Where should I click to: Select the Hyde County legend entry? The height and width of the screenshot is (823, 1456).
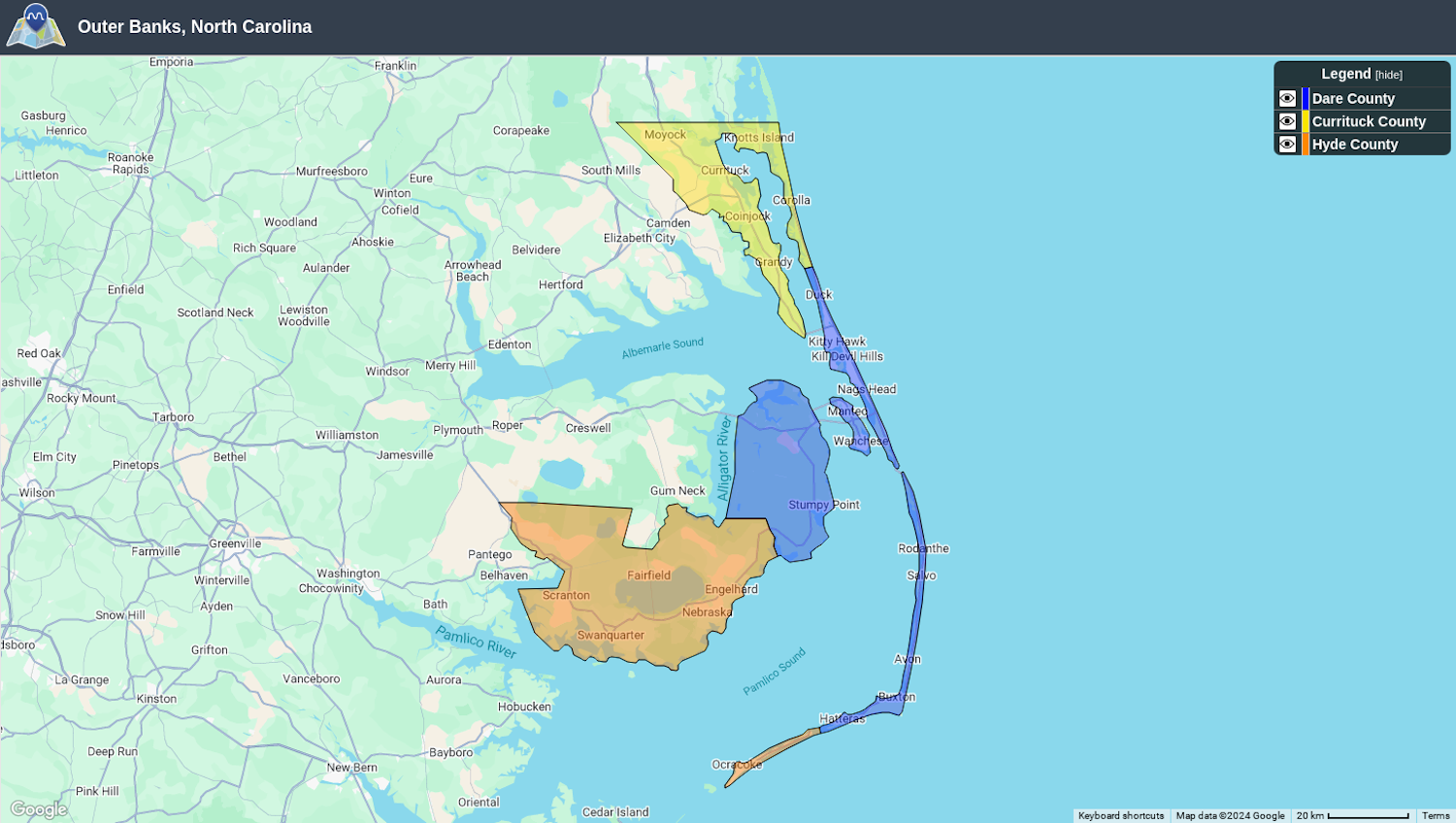tap(1355, 143)
